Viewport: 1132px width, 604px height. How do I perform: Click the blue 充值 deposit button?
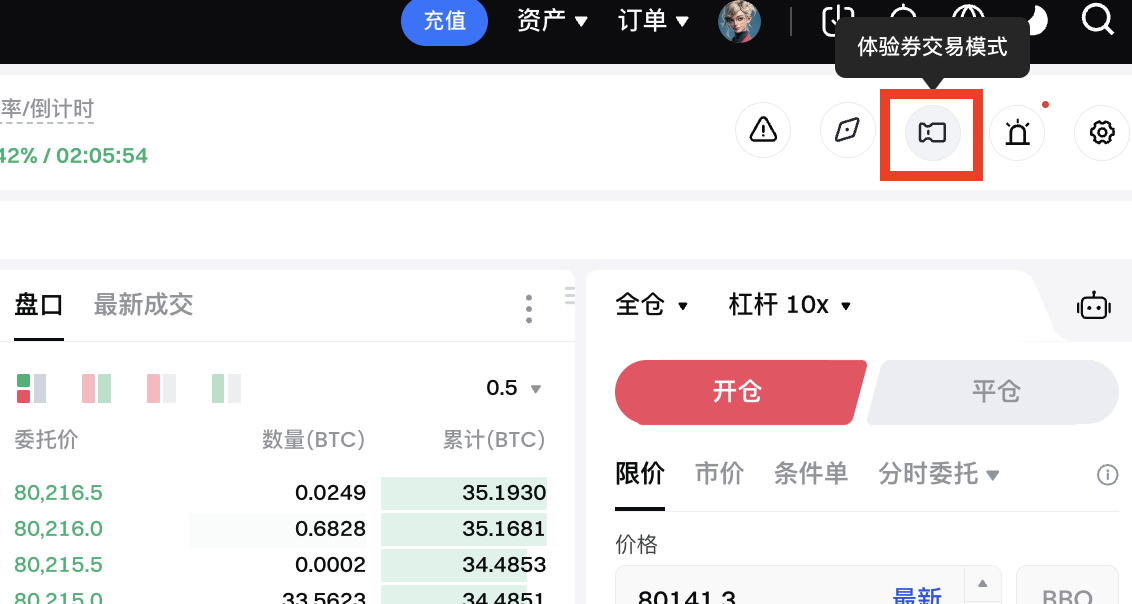pos(444,21)
